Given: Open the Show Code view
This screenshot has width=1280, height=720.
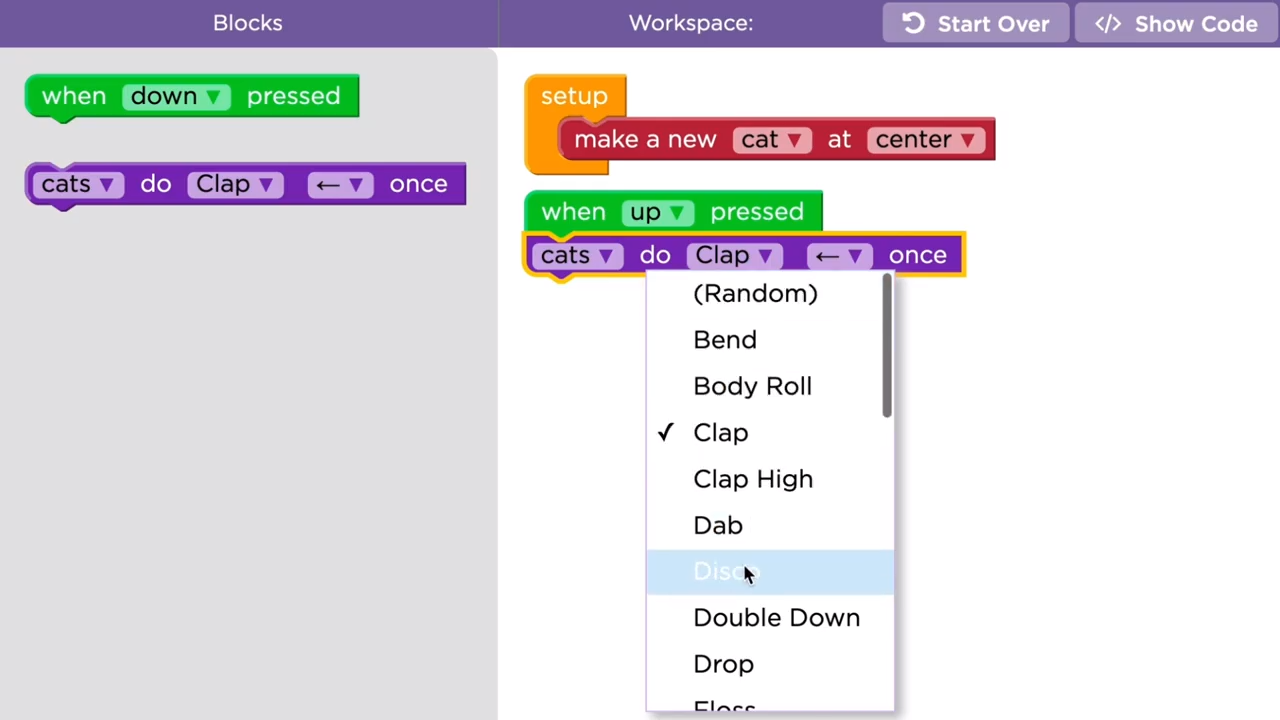Looking at the screenshot, I should pos(1176,24).
